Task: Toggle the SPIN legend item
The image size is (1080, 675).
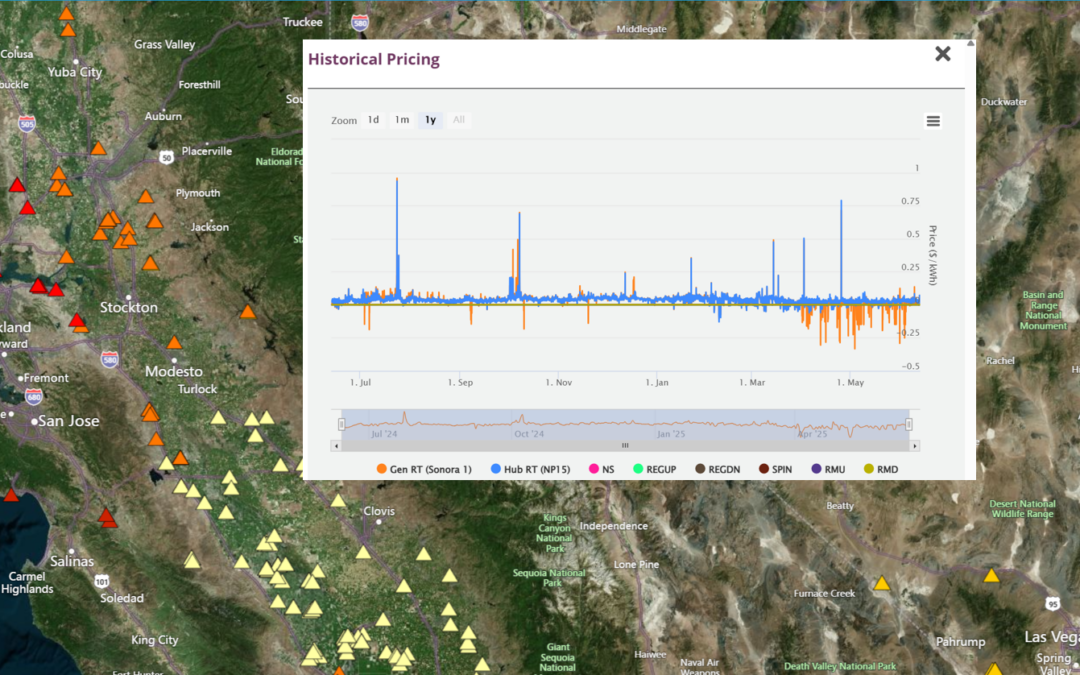Action: tap(774, 469)
